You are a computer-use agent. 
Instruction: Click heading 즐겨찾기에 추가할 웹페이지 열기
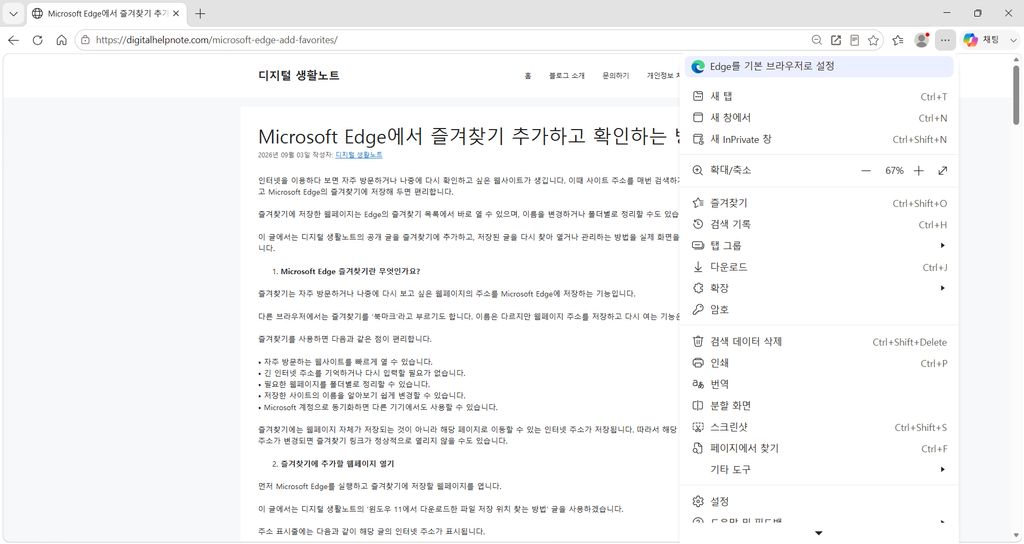coord(337,464)
